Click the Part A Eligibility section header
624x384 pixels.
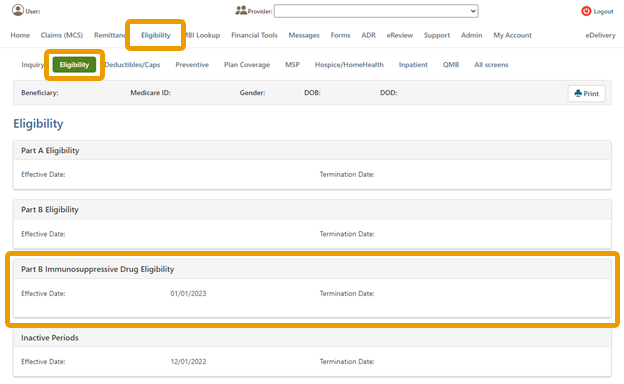tap(312, 150)
